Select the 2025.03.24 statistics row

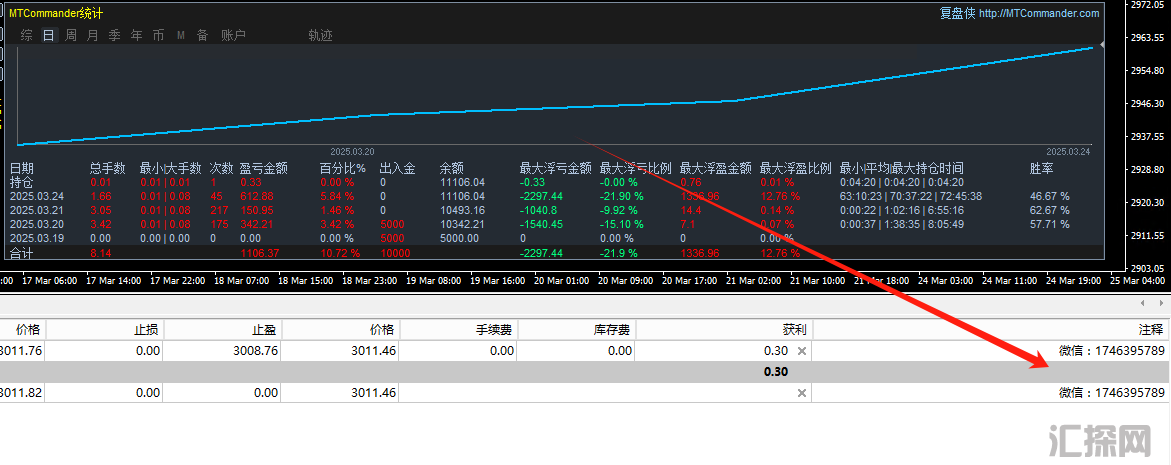[36, 197]
